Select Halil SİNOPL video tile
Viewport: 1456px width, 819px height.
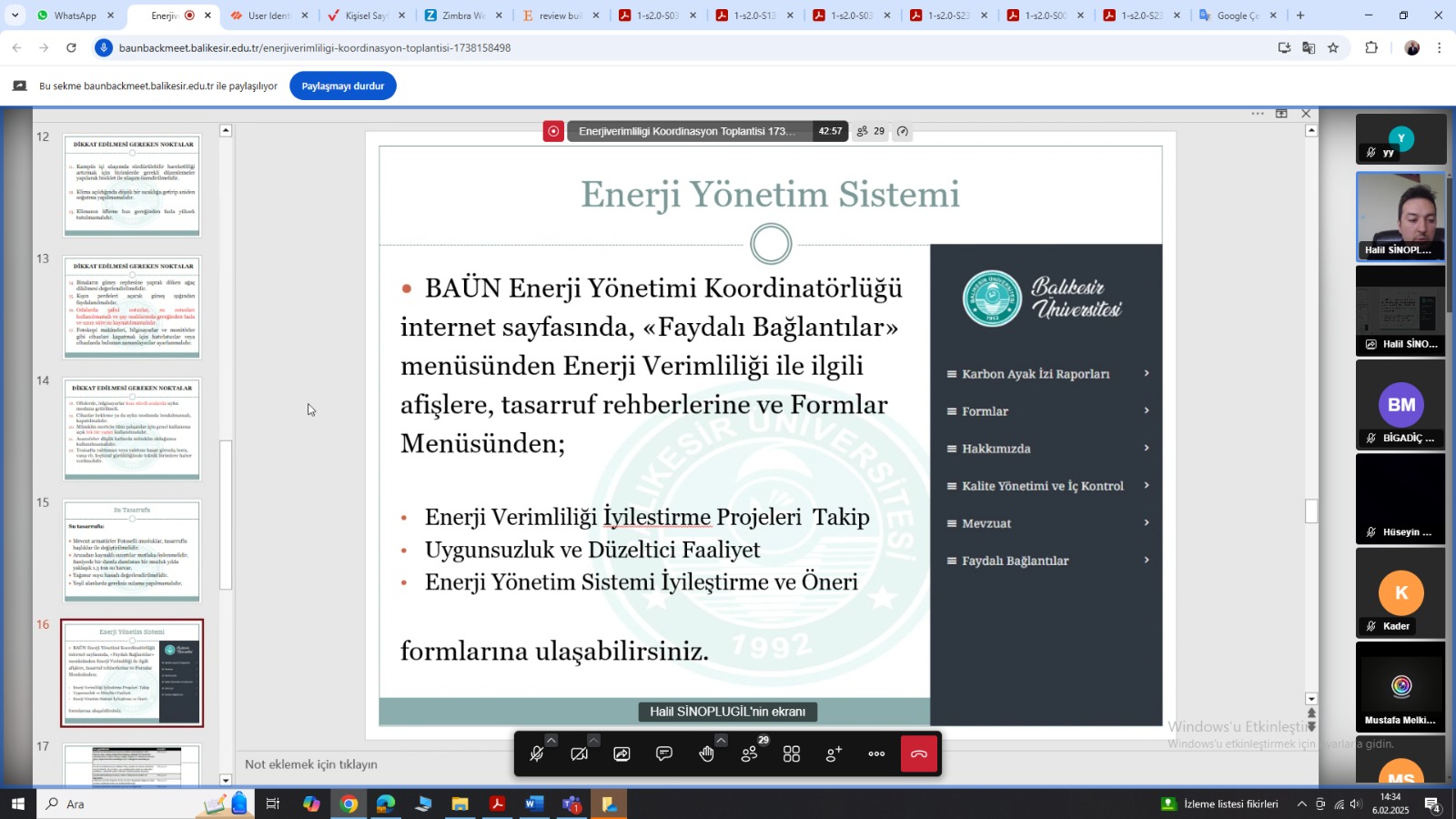point(1400,217)
